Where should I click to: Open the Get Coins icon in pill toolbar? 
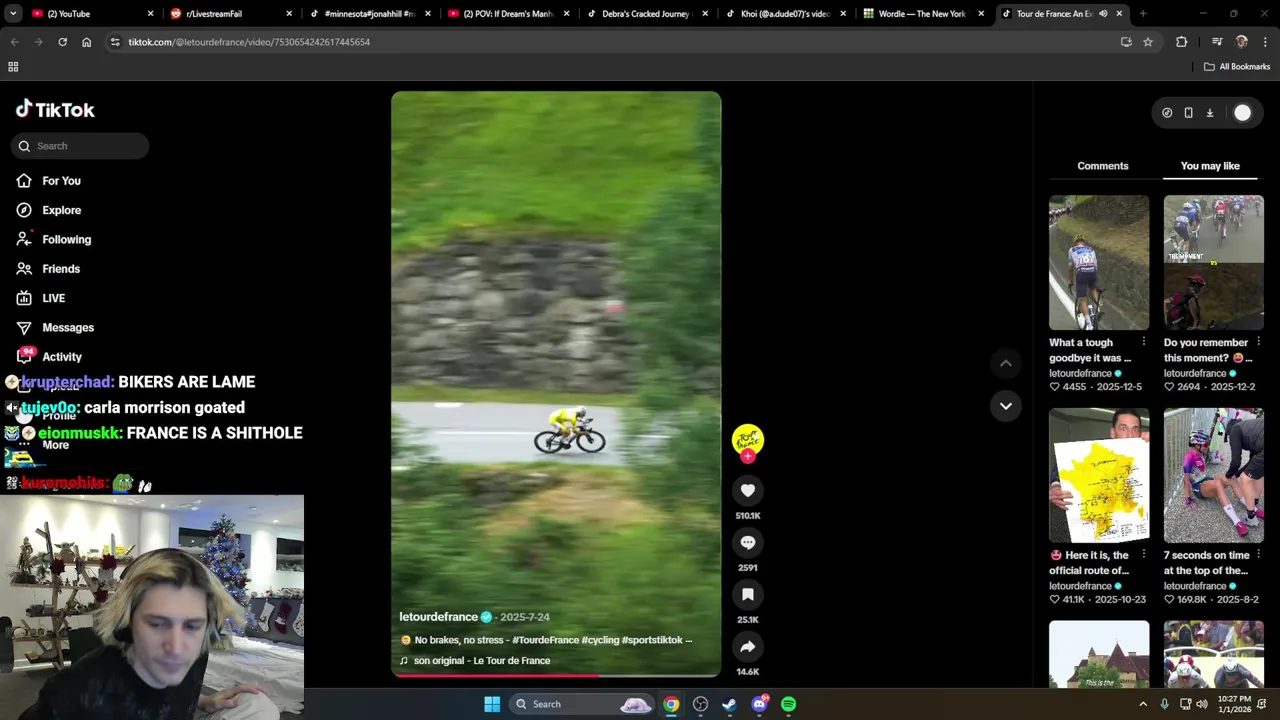tap(1167, 113)
